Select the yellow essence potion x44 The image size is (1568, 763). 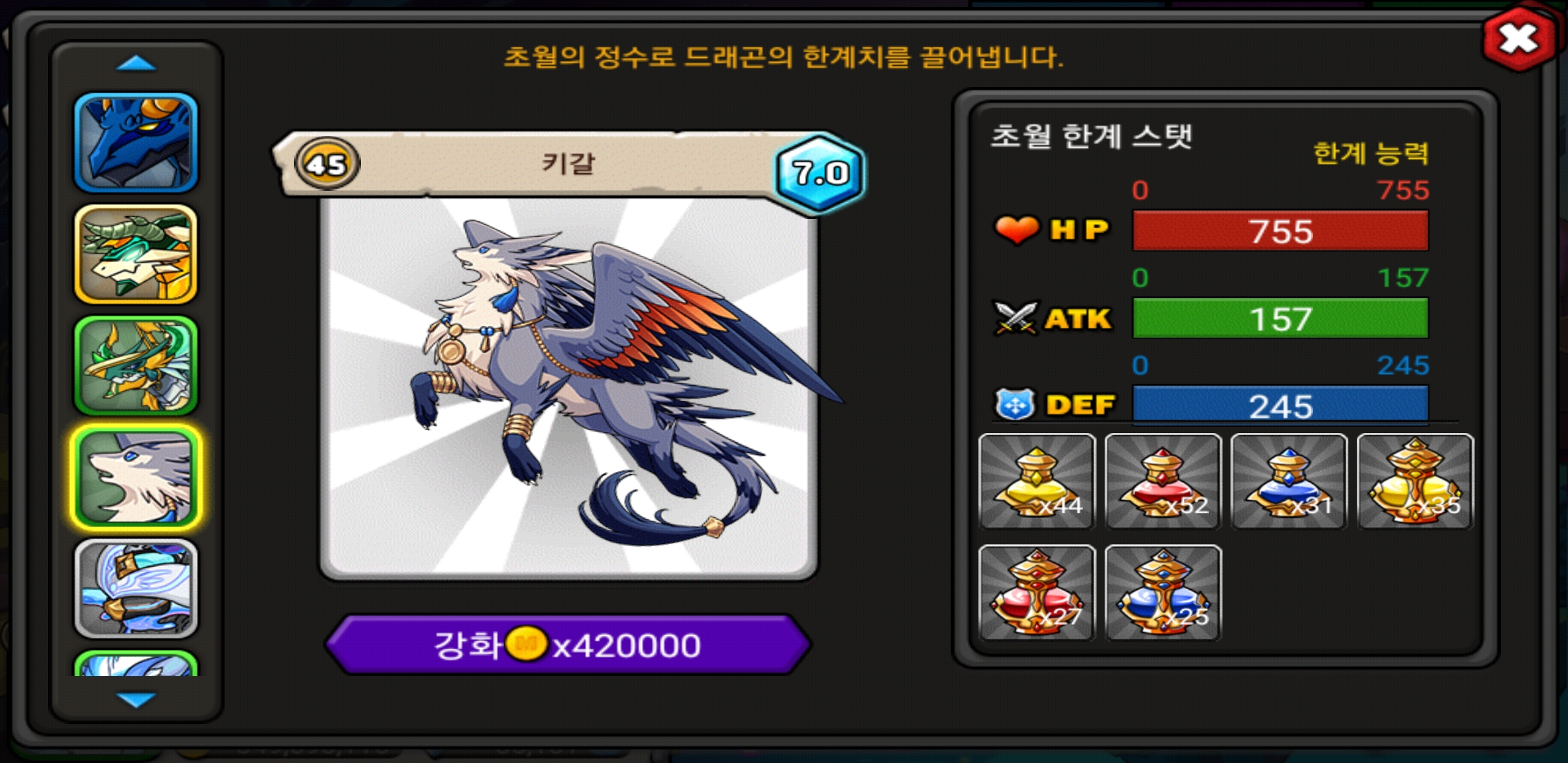[x=1037, y=481]
